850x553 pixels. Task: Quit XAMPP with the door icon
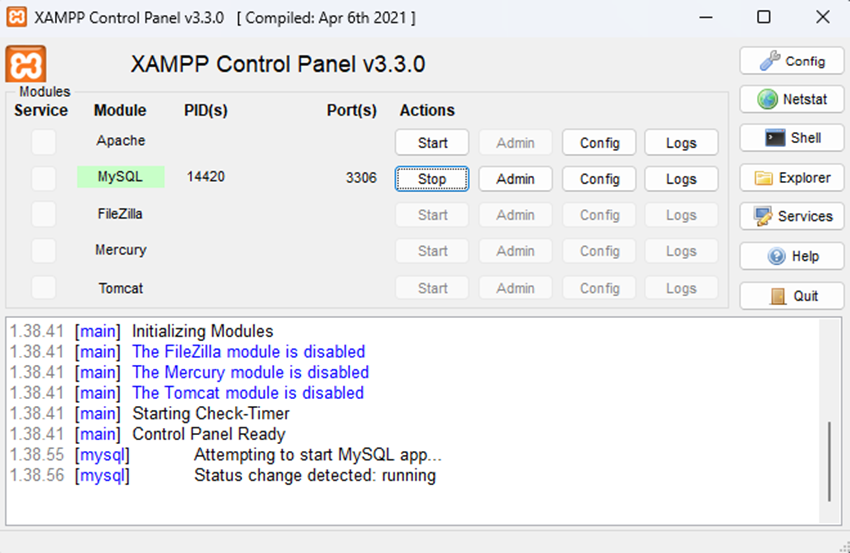click(791, 296)
